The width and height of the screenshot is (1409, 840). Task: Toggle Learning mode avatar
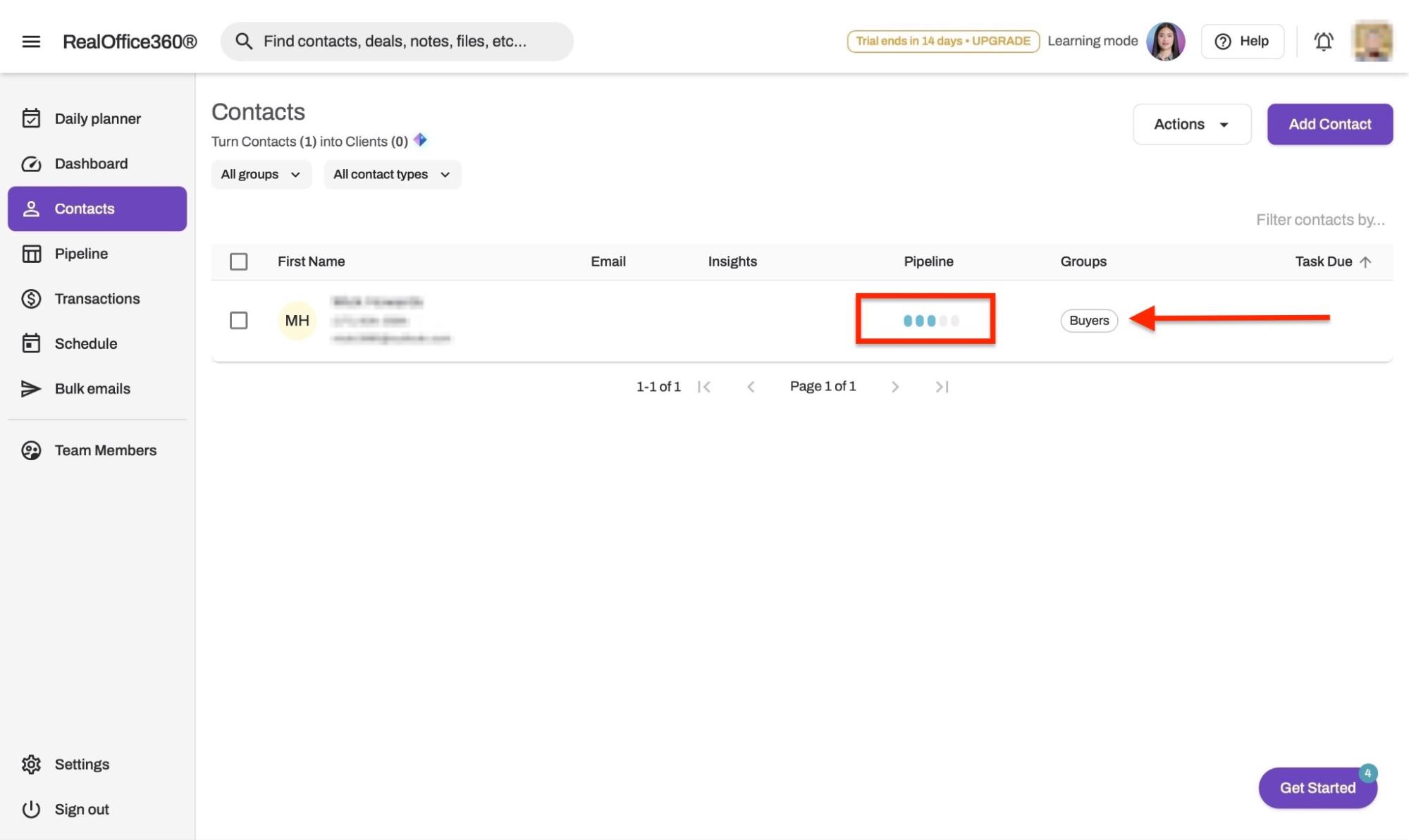point(1165,42)
